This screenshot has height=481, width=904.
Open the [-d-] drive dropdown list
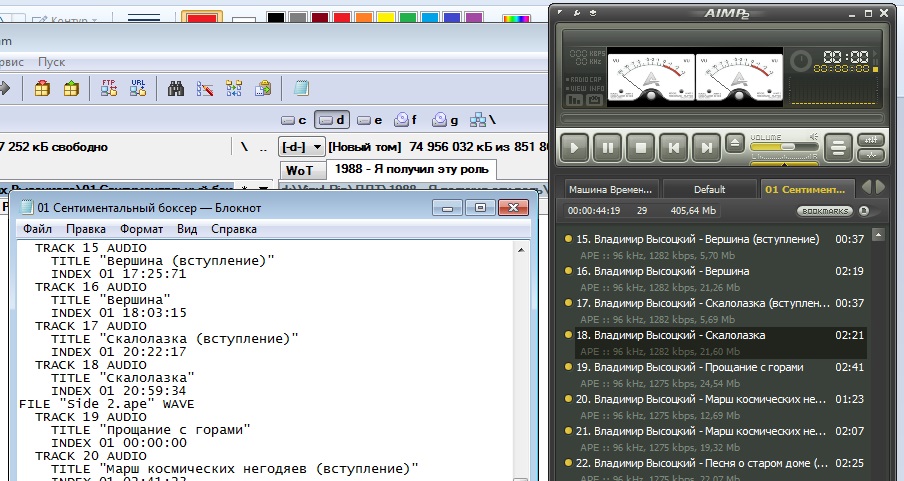pos(302,147)
